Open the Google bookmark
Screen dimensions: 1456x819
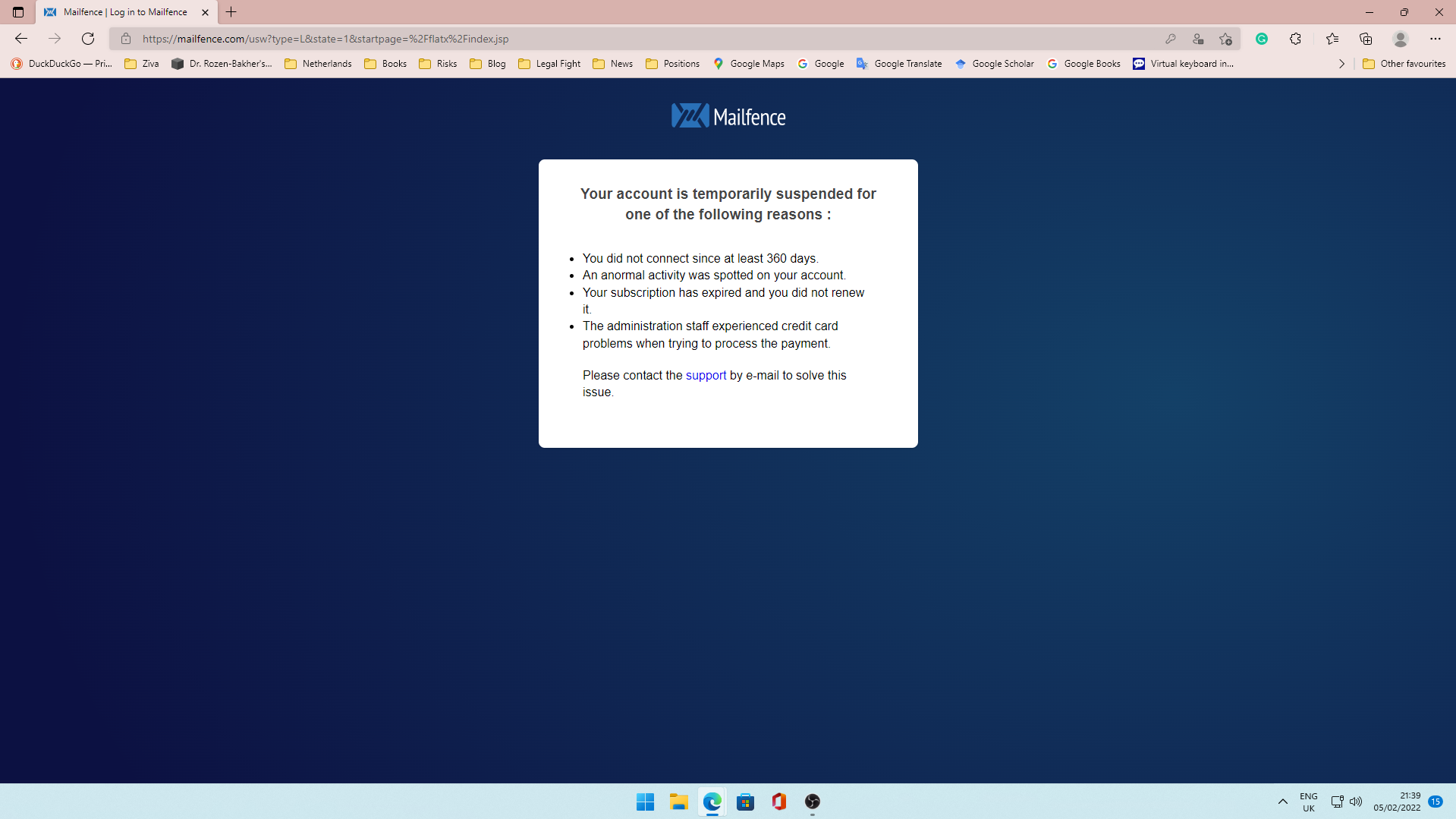click(821, 64)
